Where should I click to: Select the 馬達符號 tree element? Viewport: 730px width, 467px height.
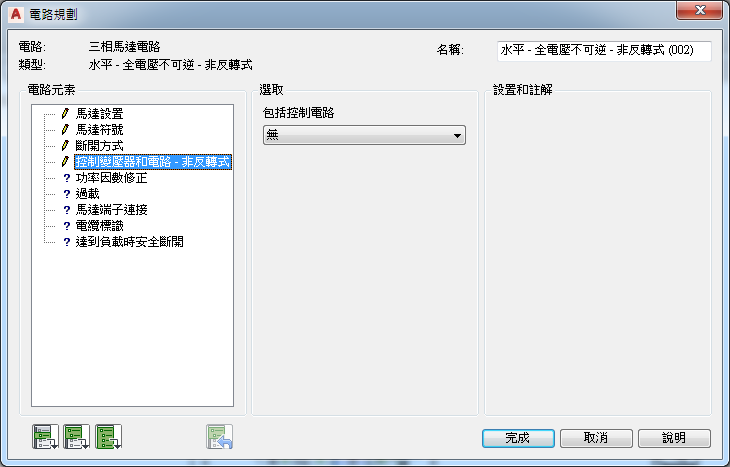99,129
